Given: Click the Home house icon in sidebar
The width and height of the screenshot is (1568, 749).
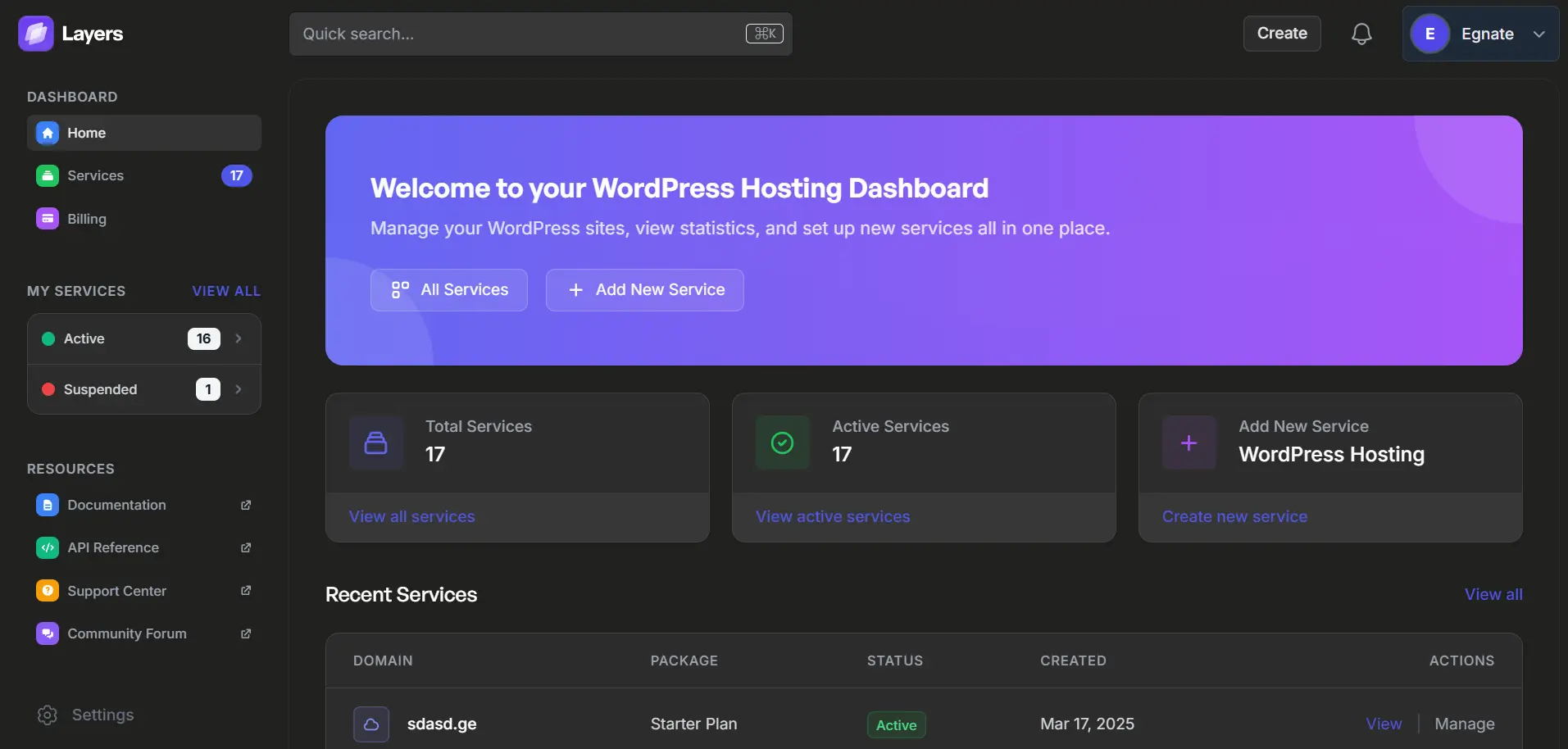Looking at the screenshot, I should tap(48, 133).
